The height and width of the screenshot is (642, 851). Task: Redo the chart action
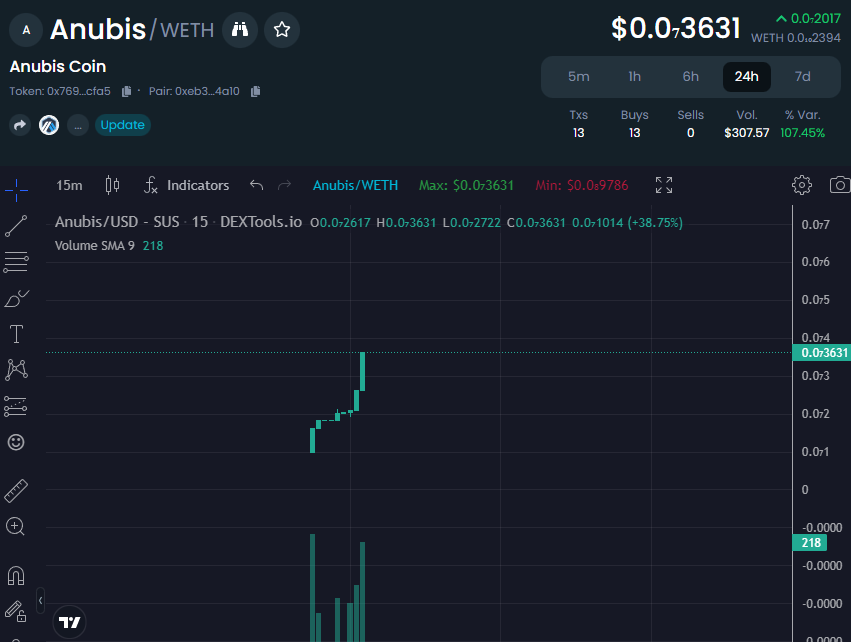click(284, 186)
